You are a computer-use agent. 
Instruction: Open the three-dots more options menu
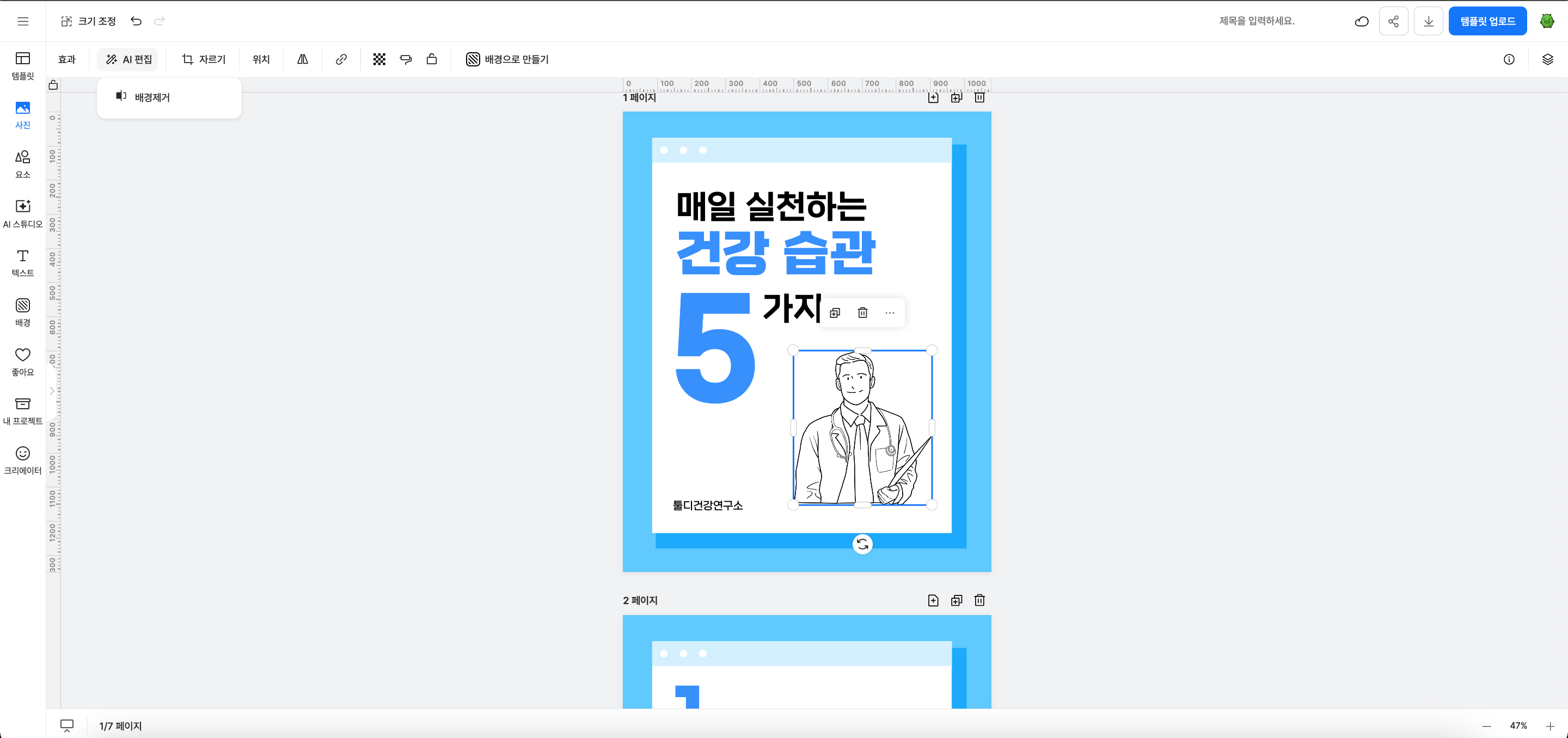point(889,313)
